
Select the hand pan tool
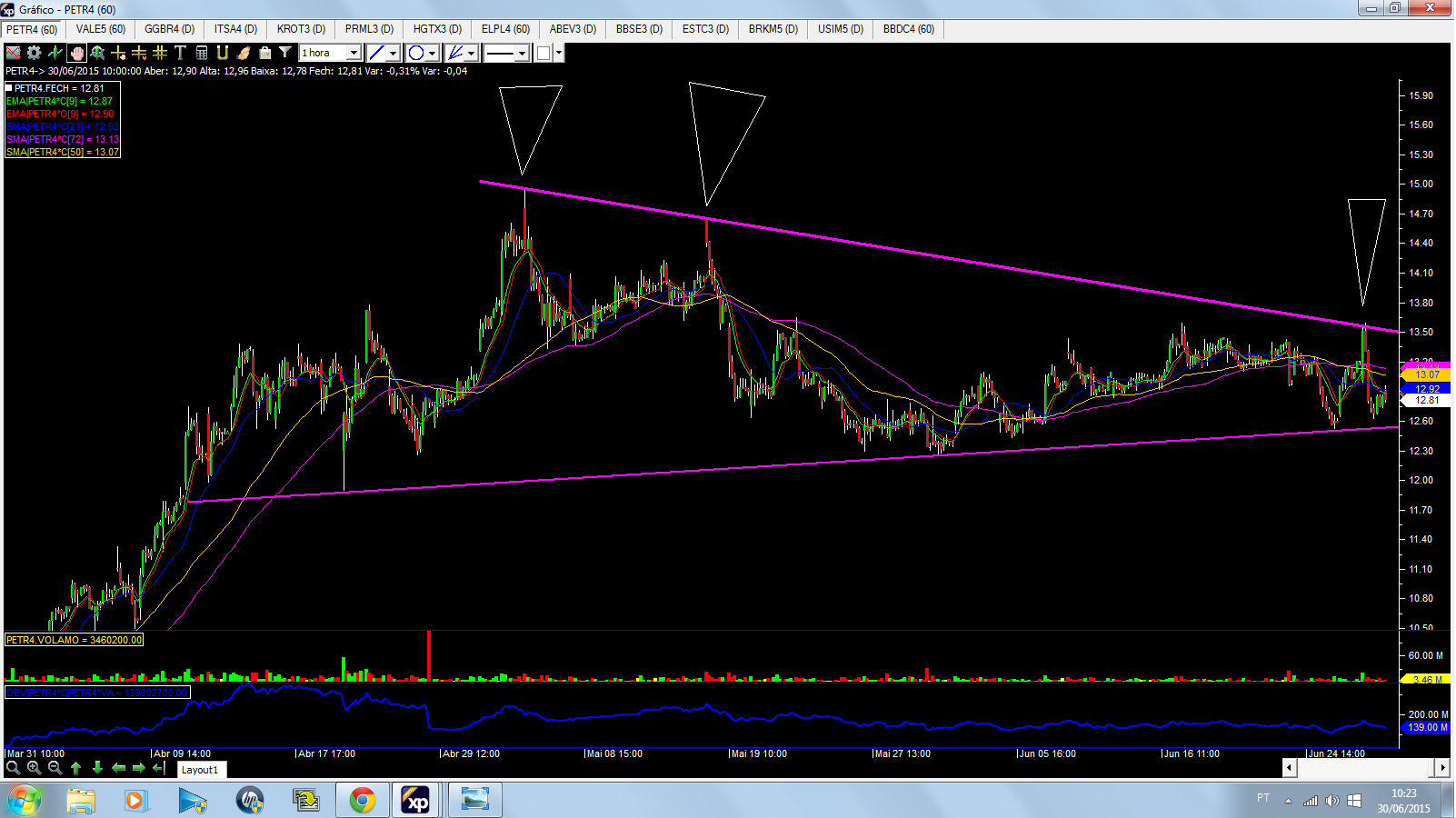coord(77,53)
